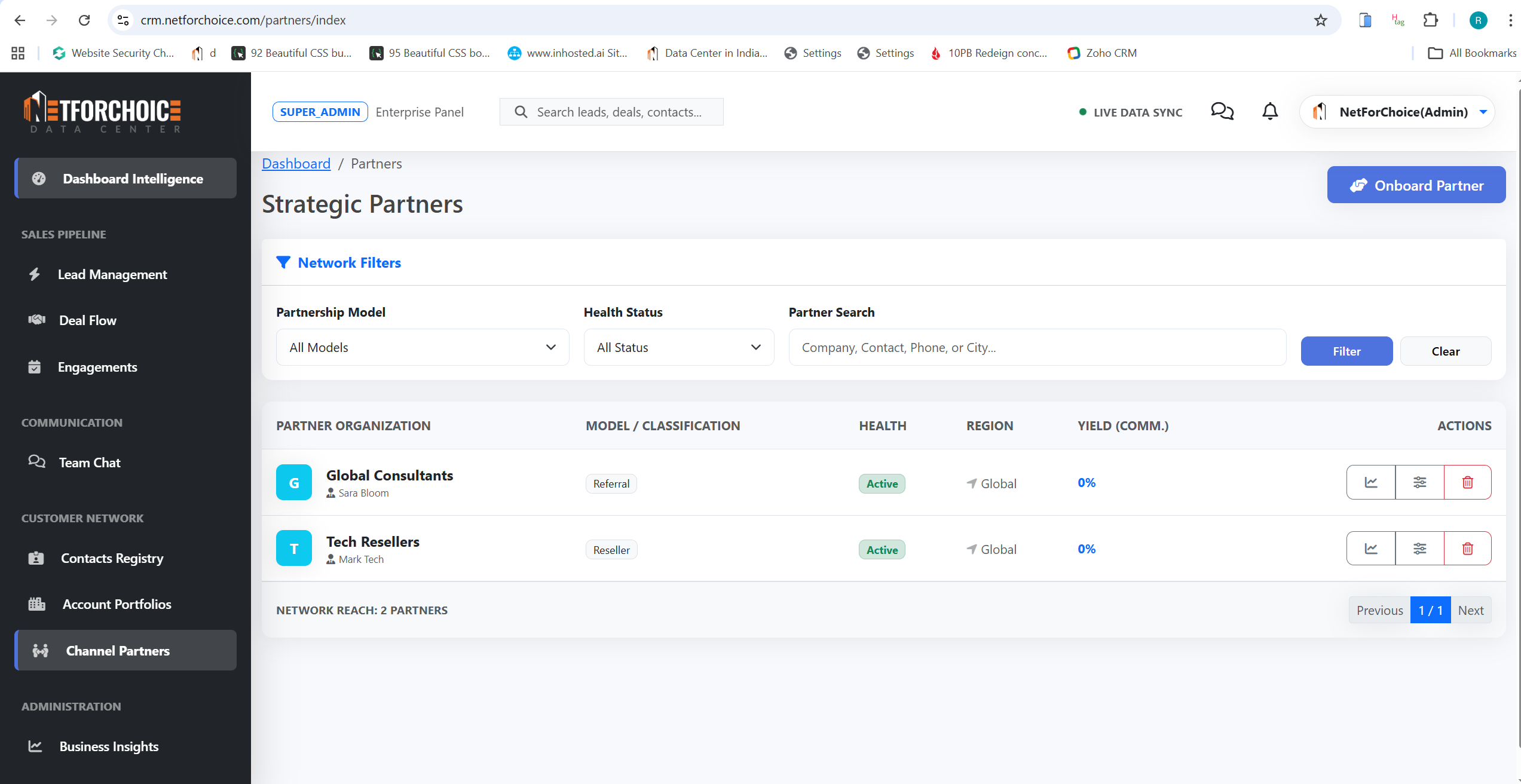
Task: Click the Dashboard breadcrumb link
Action: [296, 164]
